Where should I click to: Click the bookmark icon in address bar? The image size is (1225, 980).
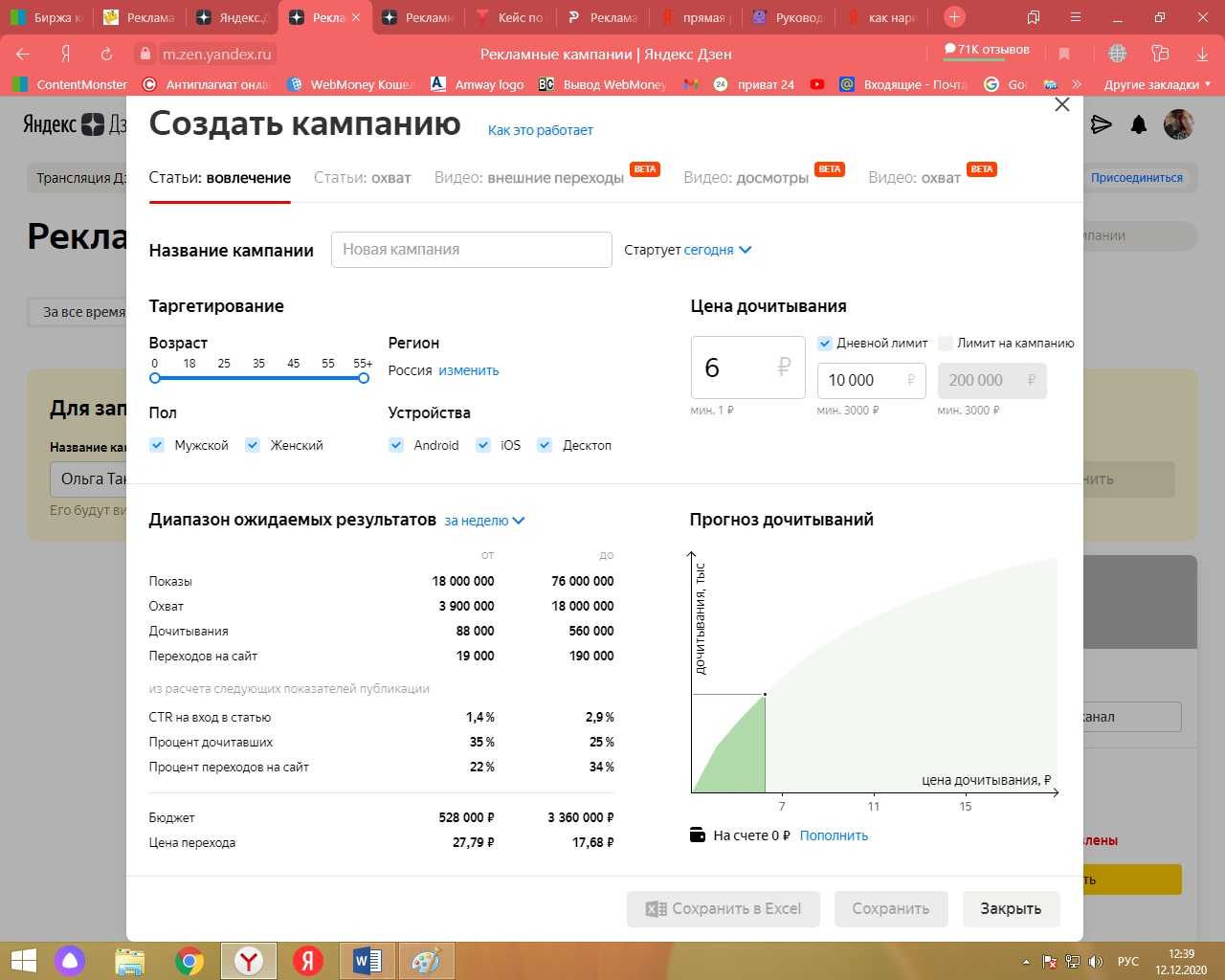tap(1064, 54)
